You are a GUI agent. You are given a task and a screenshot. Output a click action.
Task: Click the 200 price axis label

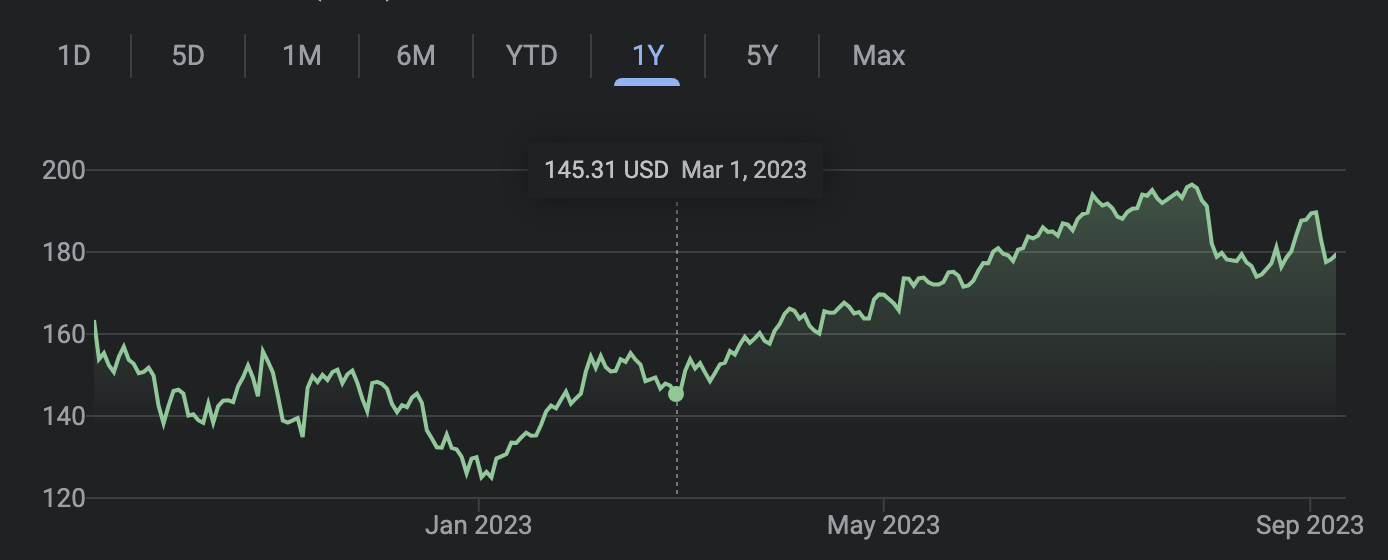(64, 170)
